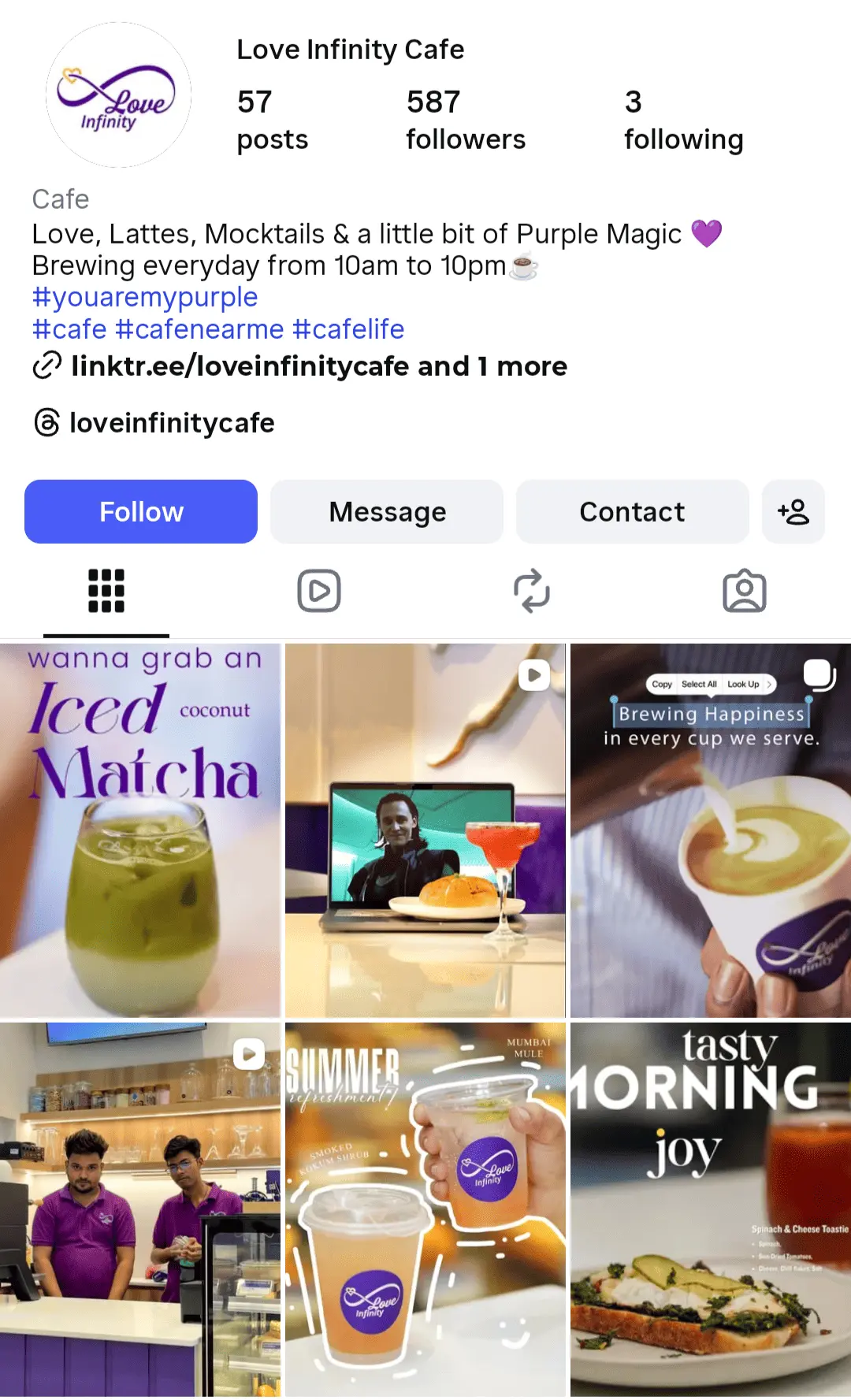Tap the add suggested people icon
Image resolution: width=851 pixels, height=1400 pixels.
793,511
